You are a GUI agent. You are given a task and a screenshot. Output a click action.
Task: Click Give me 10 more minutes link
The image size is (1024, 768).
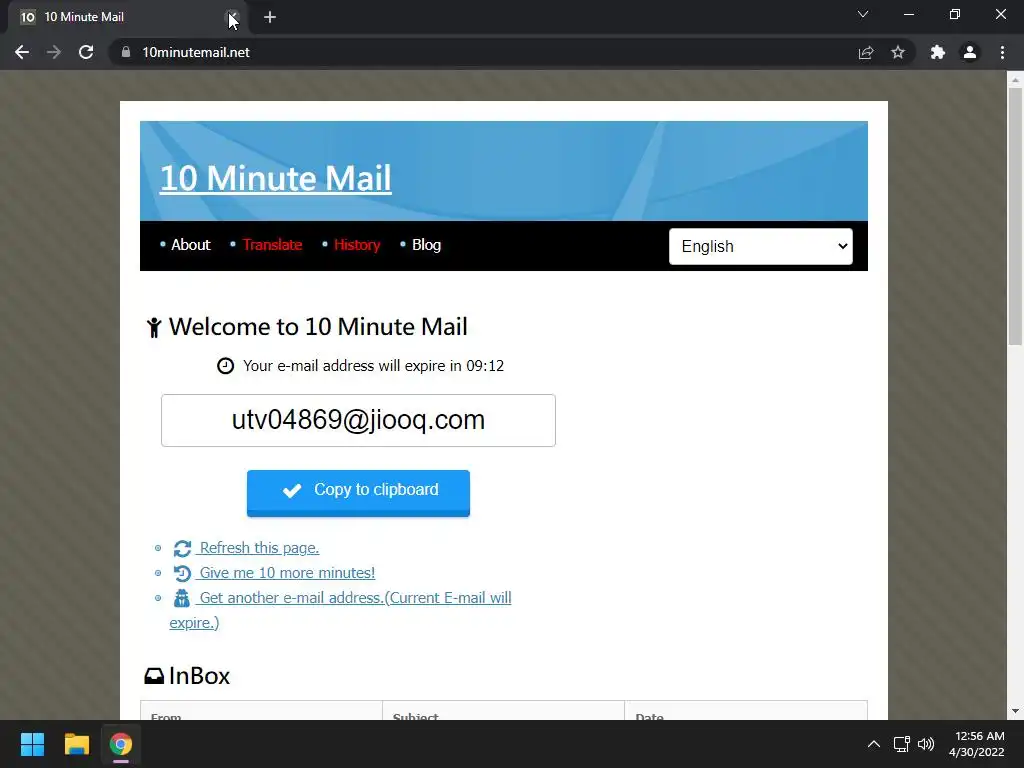click(x=287, y=573)
